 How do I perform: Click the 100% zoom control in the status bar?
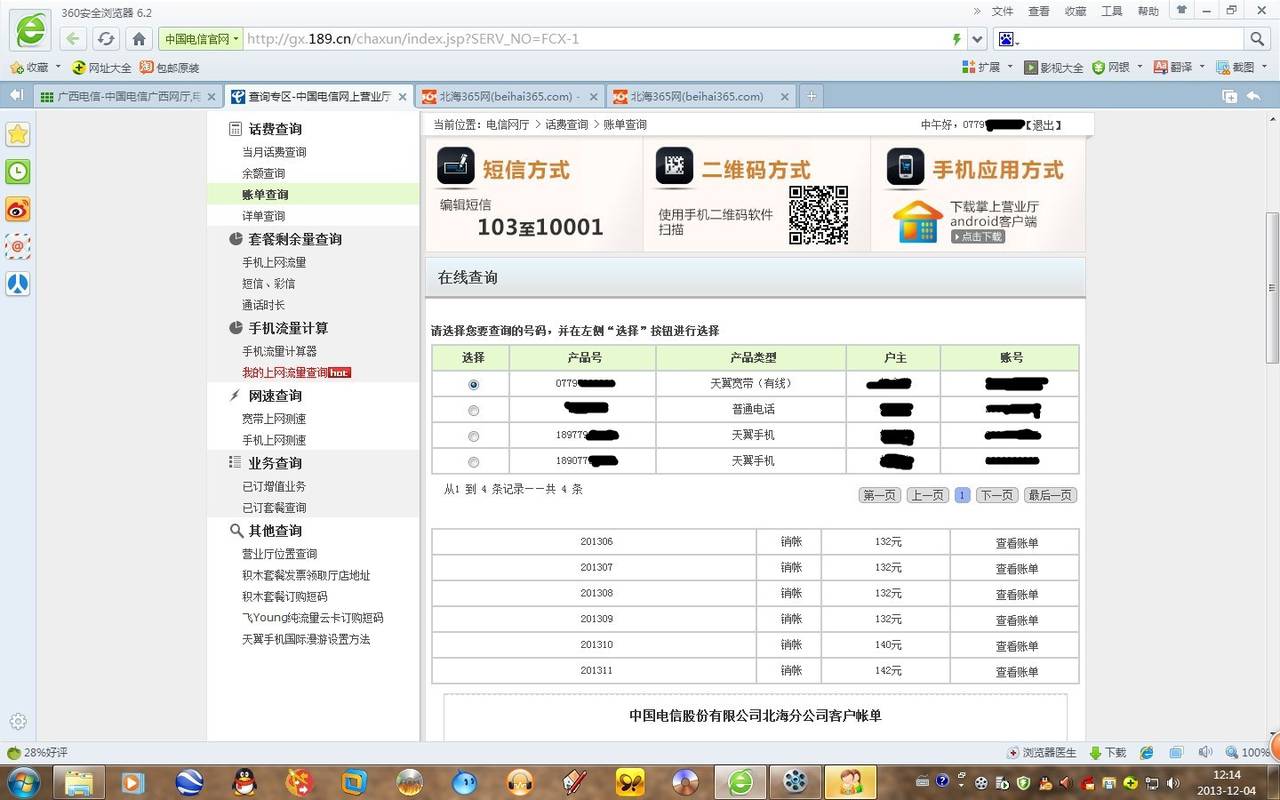1249,752
